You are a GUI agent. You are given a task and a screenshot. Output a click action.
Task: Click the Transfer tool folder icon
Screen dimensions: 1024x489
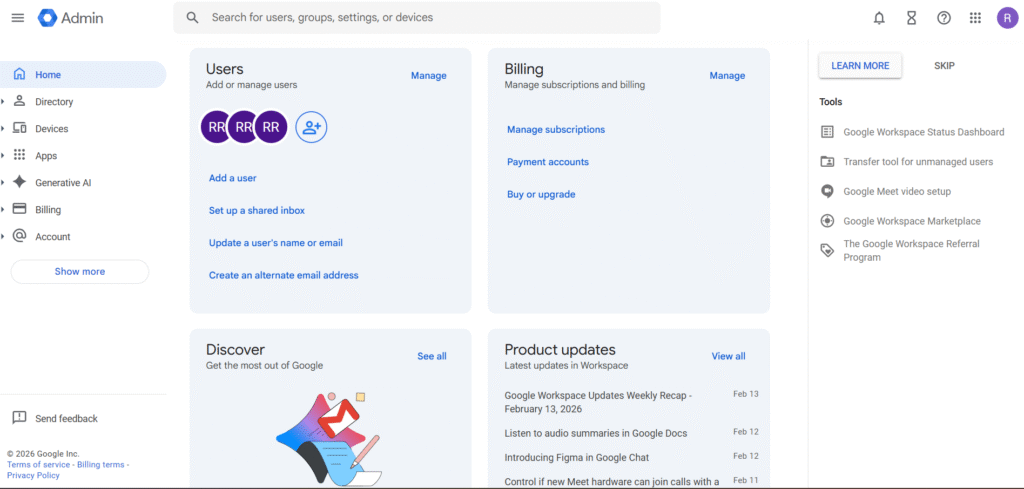tap(827, 161)
